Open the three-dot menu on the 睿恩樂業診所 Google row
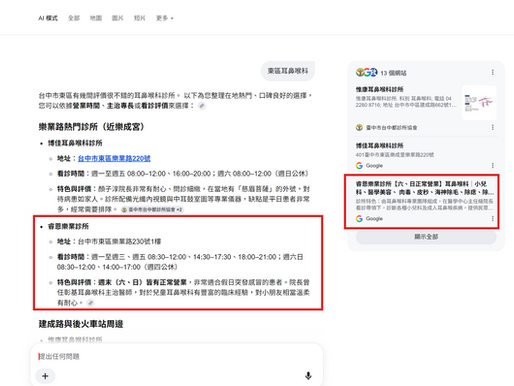The width and height of the screenshot is (514, 386). coord(492,219)
